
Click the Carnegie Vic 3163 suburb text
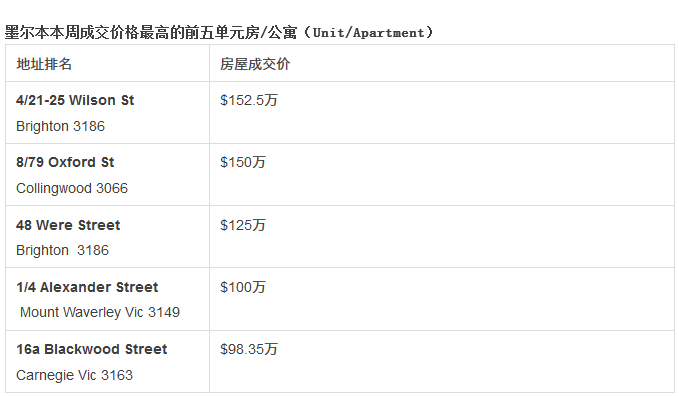74,375
